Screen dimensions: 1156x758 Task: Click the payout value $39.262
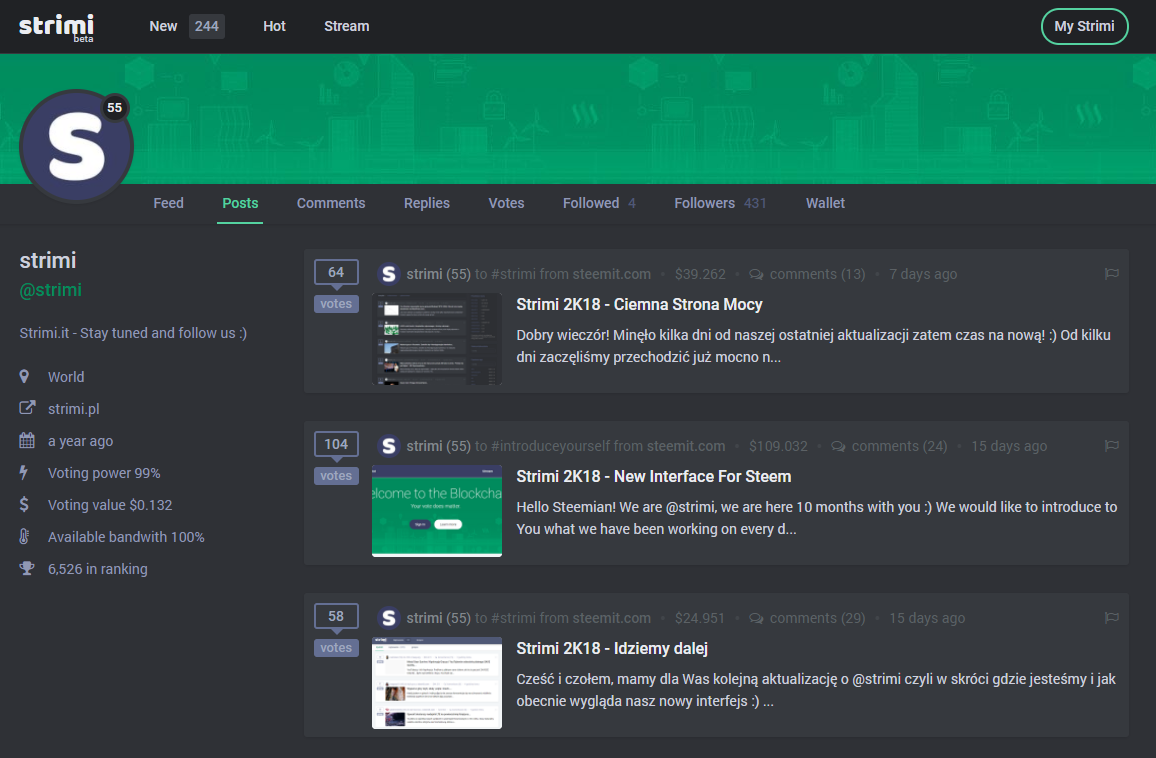point(700,274)
